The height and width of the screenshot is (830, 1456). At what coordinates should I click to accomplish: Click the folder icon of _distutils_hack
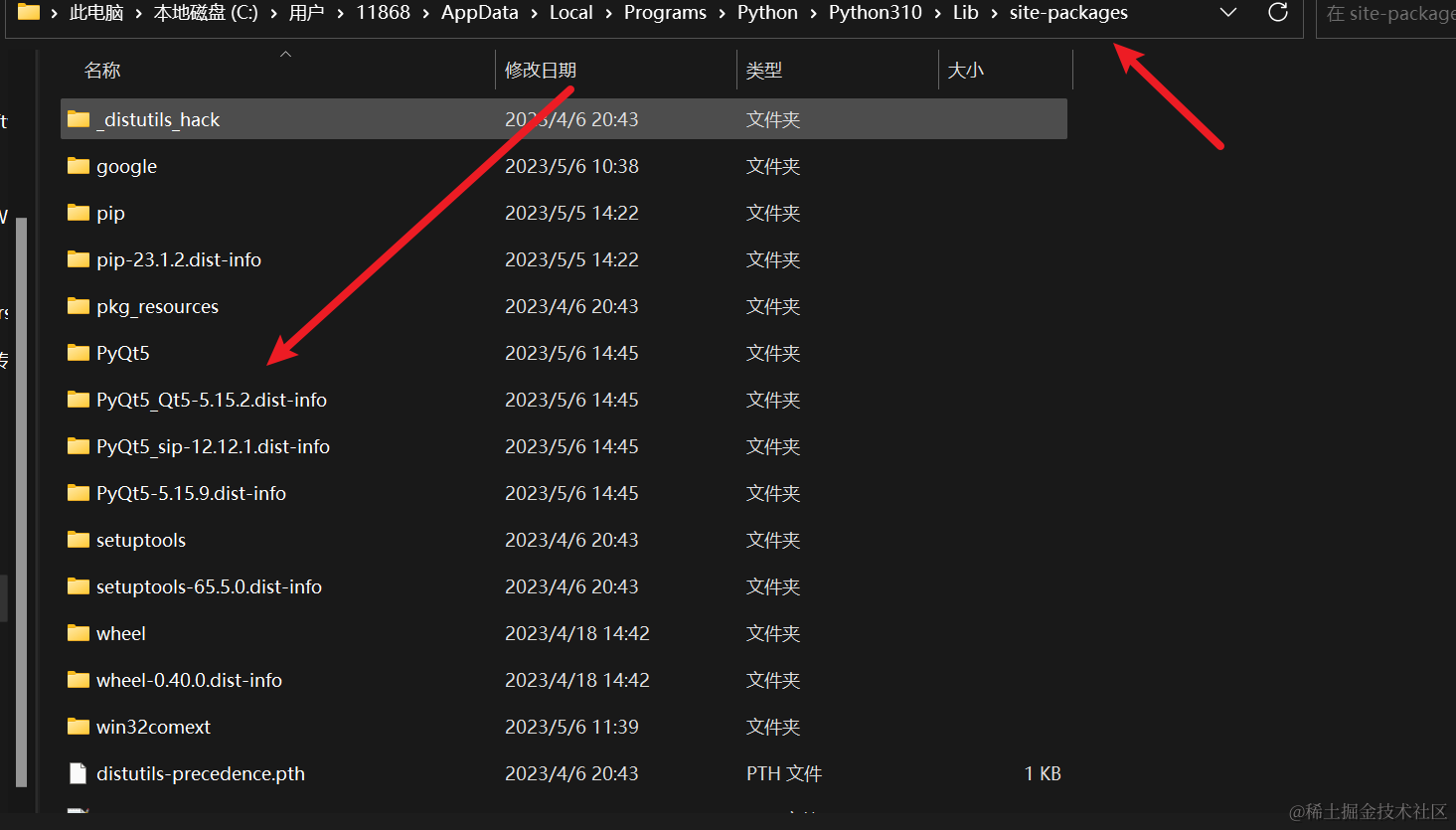click(x=79, y=119)
